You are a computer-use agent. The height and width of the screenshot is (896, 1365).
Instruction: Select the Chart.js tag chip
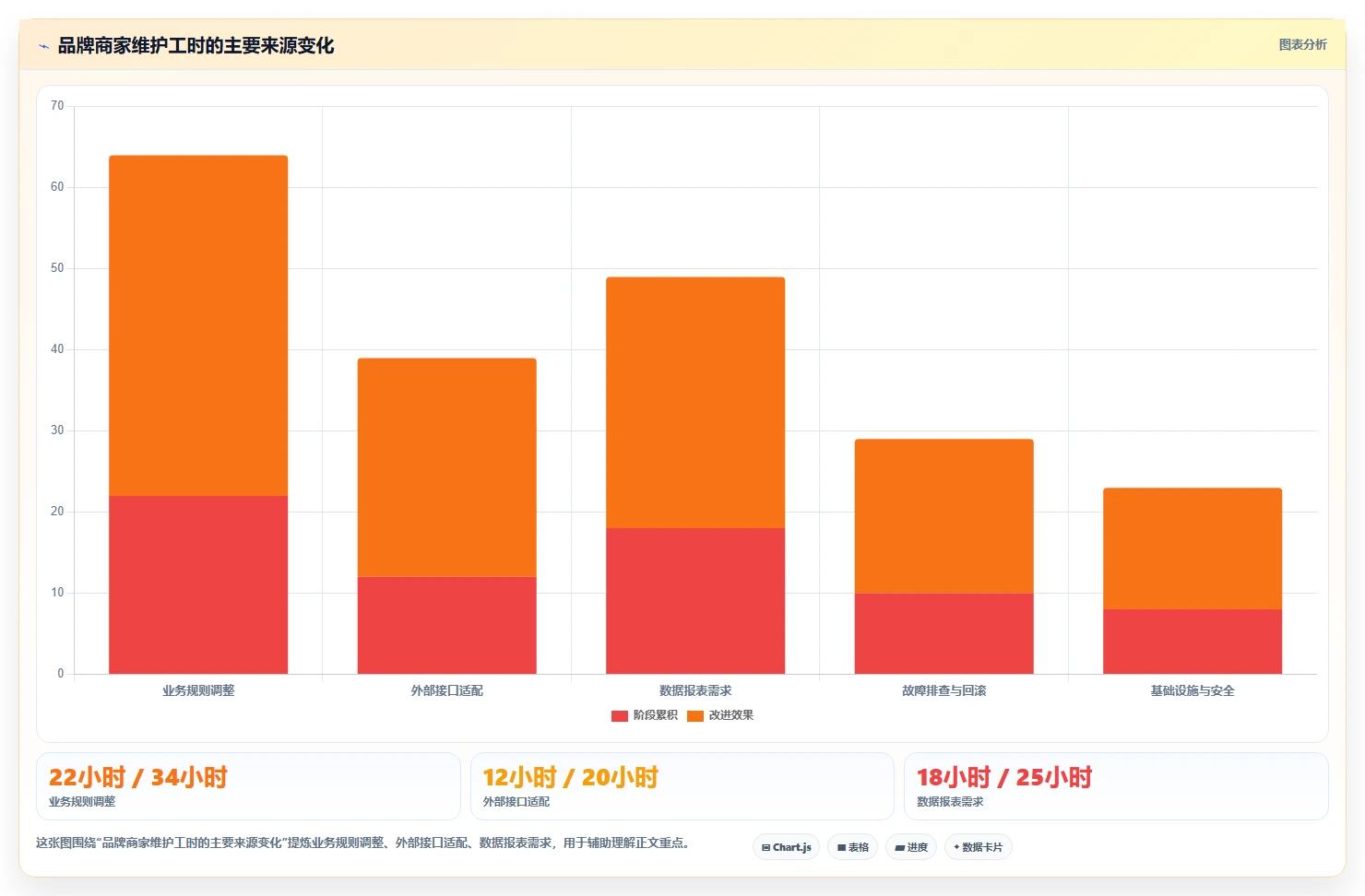point(787,847)
